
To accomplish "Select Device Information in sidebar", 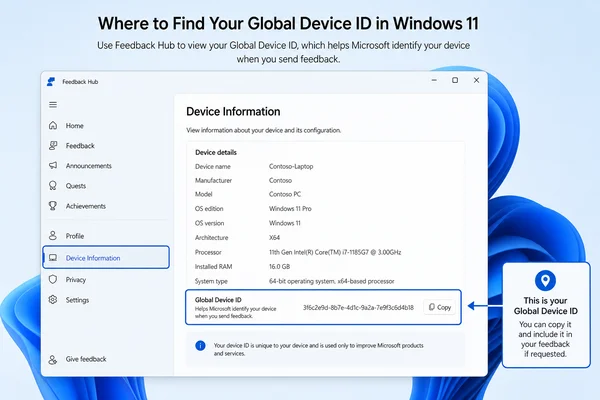I will (106, 257).
